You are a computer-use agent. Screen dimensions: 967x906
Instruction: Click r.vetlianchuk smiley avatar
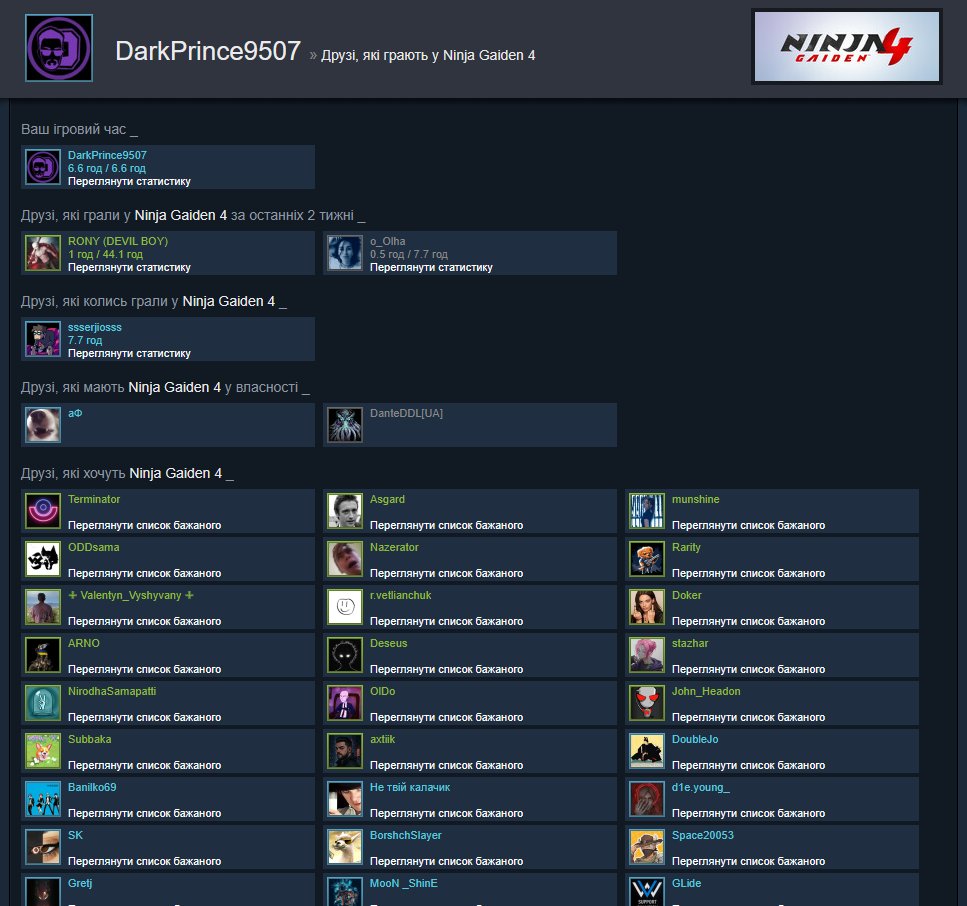[x=345, y=607]
